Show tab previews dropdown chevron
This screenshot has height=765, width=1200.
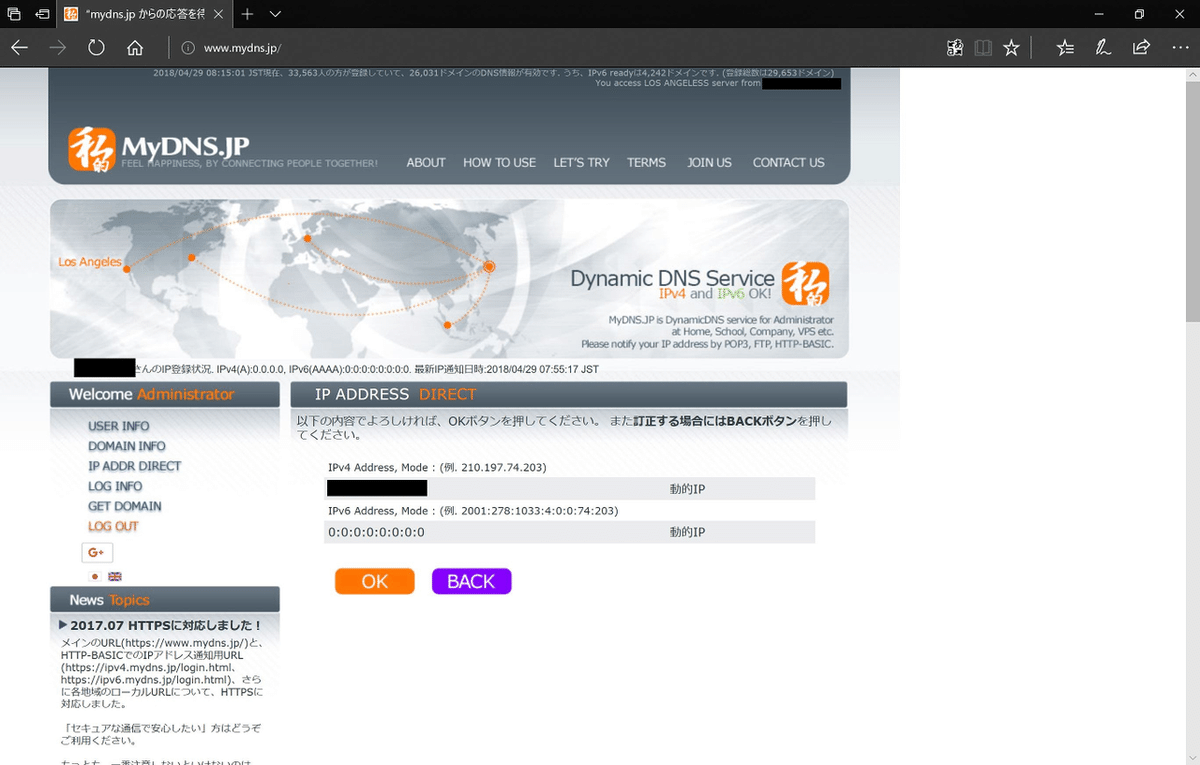(276, 14)
